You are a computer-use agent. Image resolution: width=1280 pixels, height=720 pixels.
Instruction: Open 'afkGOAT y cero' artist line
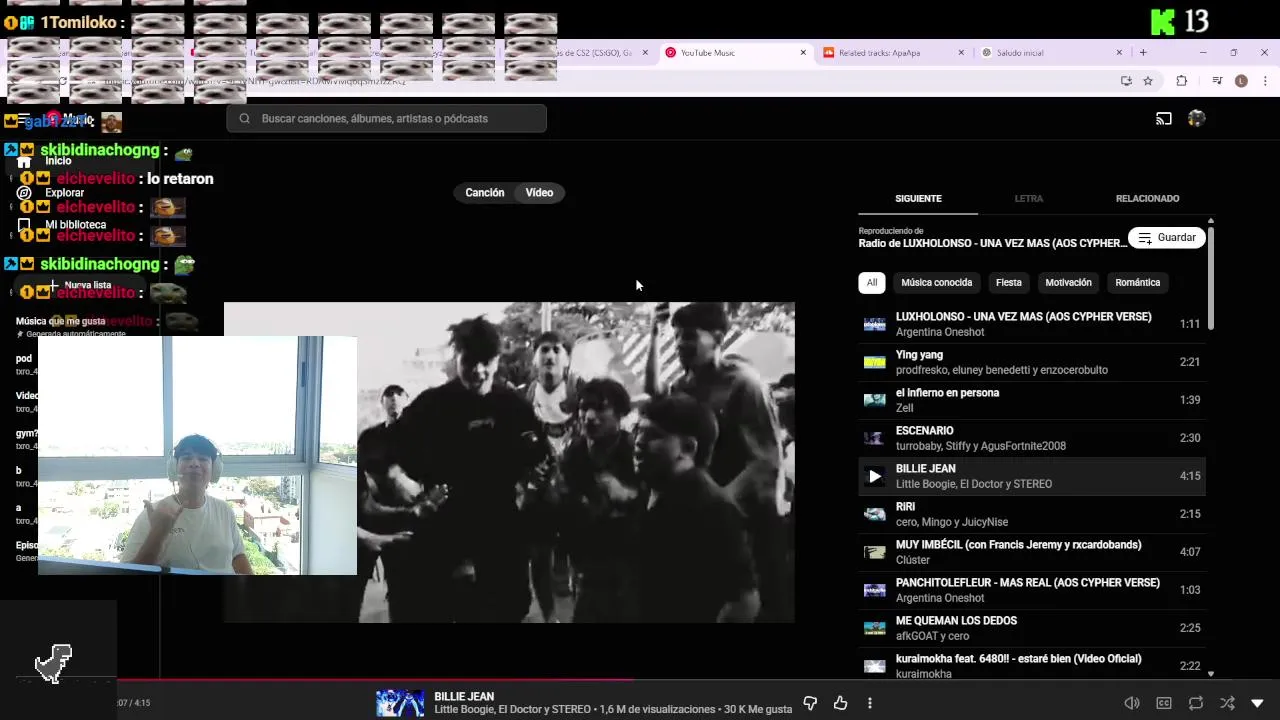click(933, 636)
